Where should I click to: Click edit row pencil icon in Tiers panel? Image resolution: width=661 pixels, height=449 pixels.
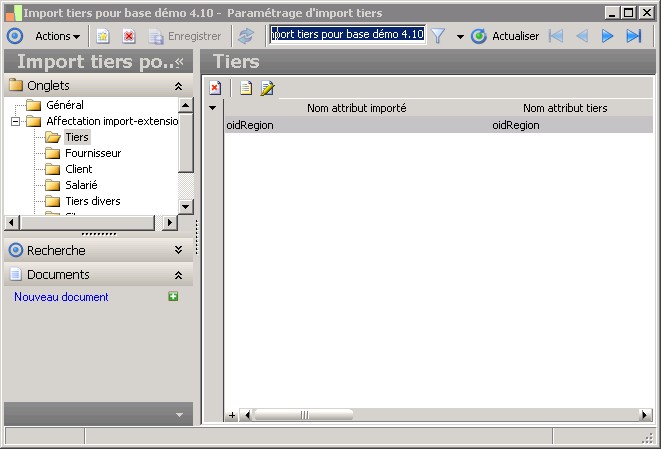268,88
